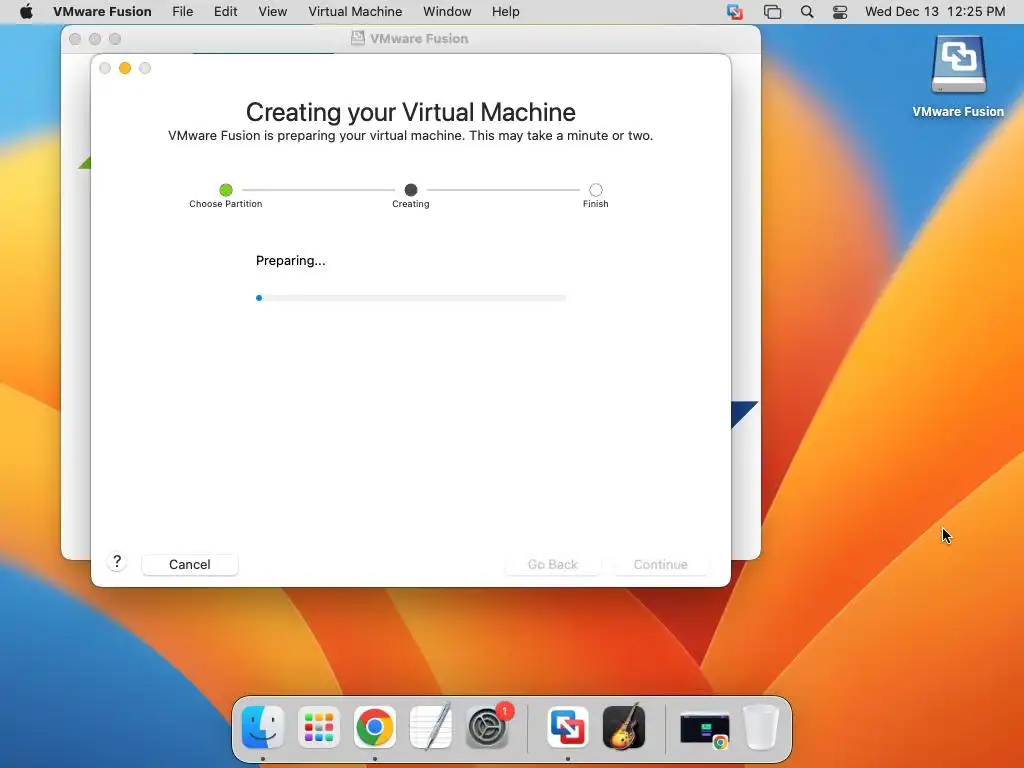The width and height of the screenshot is (1024, 768).
Task: Open TextEdit from the Dock
Action: click(431, 727)
